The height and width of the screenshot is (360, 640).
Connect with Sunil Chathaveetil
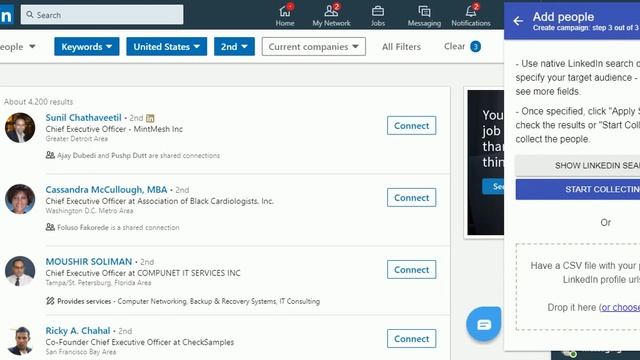click(x=411, y=126)
